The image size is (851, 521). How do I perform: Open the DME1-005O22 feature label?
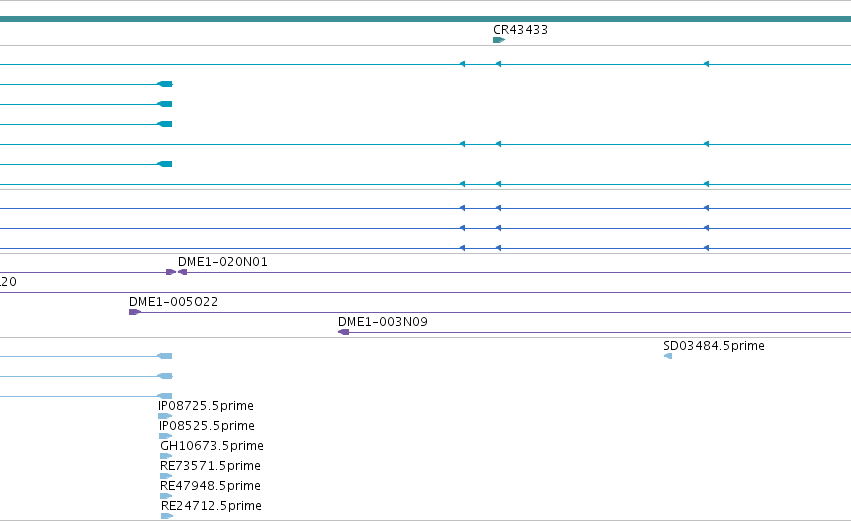173,302
